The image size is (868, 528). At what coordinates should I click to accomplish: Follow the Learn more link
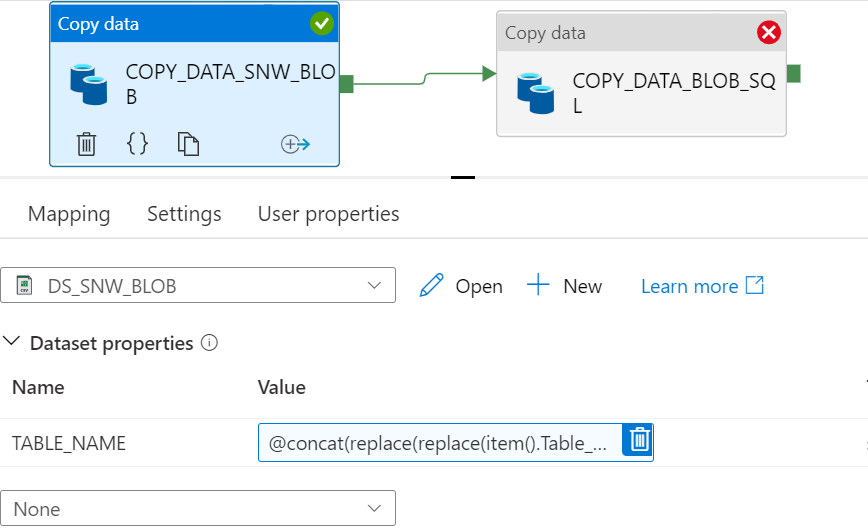pos(690,286)
